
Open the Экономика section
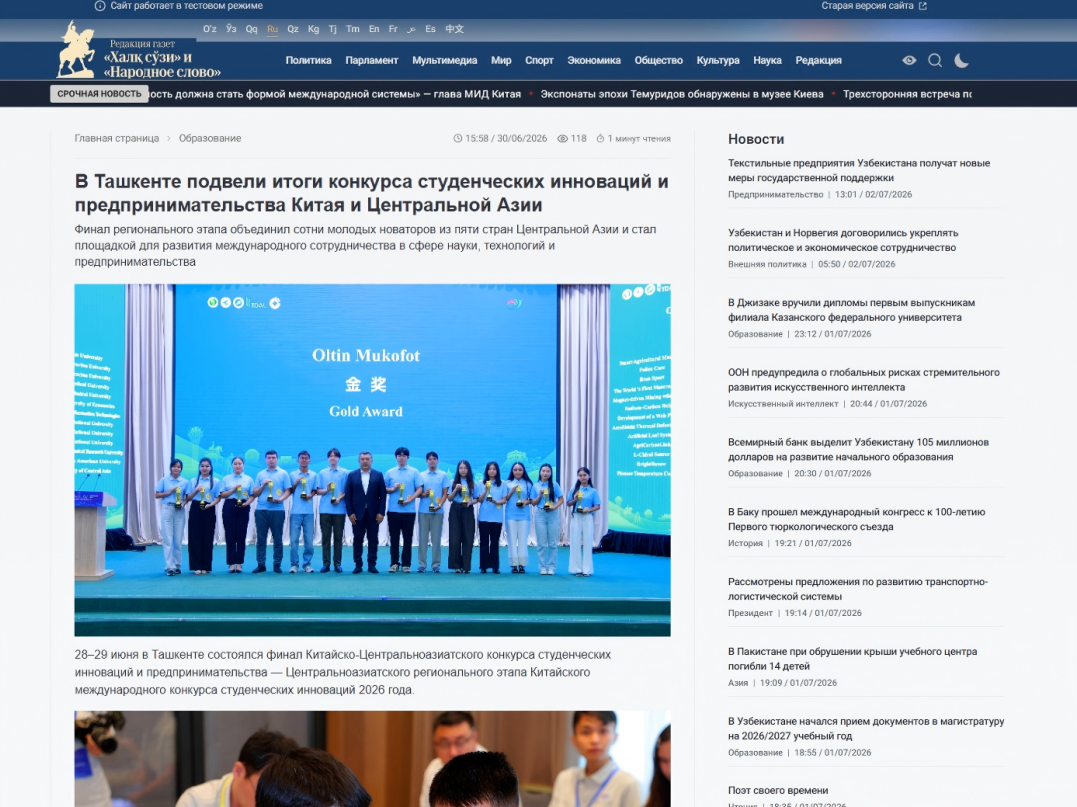click(x=594, y=60)
